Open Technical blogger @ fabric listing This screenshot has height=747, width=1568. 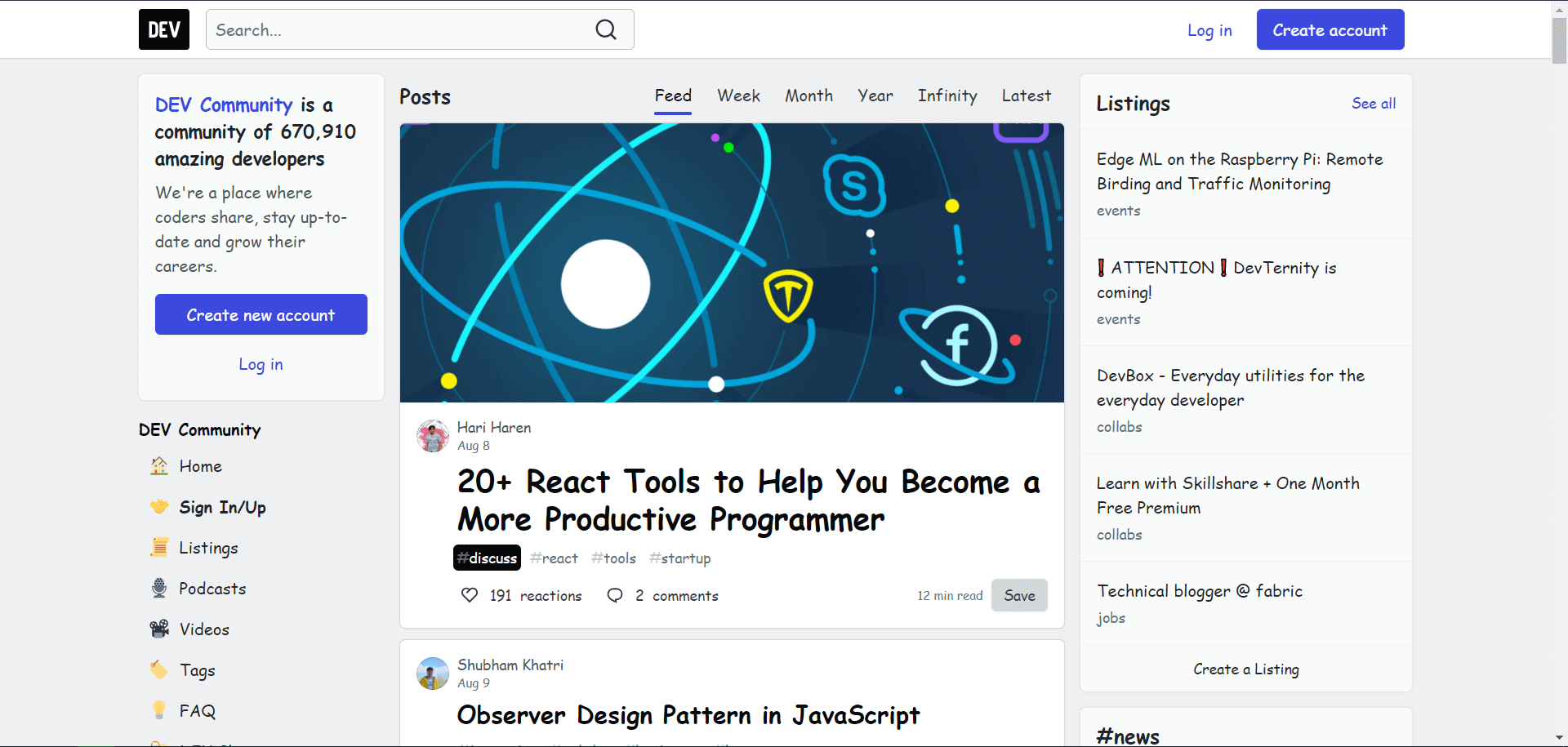1200,591
